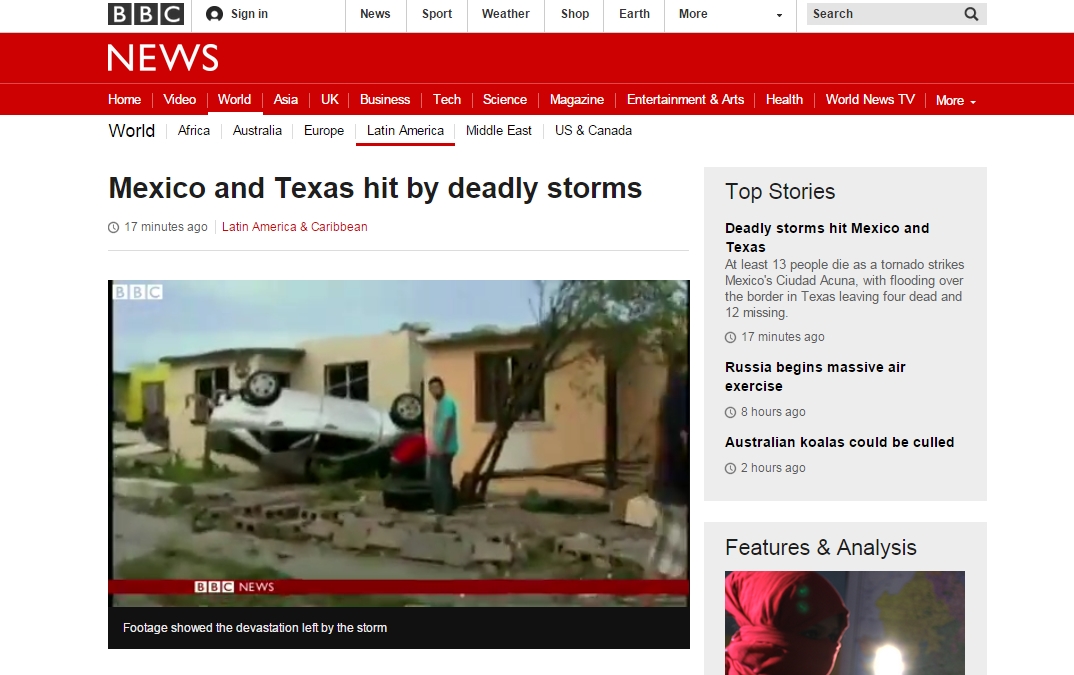Screen dimensions: 1074x675
Task: Select Europe in the World sub-navigation
Action: (324, 130)
